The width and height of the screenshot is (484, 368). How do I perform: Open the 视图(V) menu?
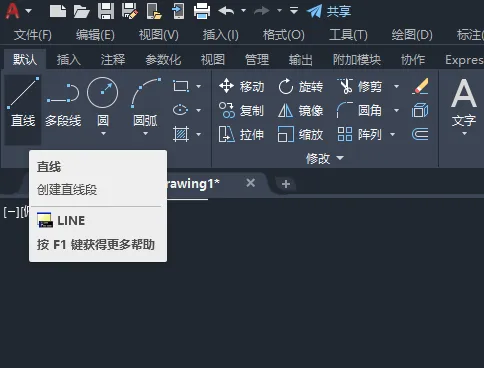tap(159, 35)
